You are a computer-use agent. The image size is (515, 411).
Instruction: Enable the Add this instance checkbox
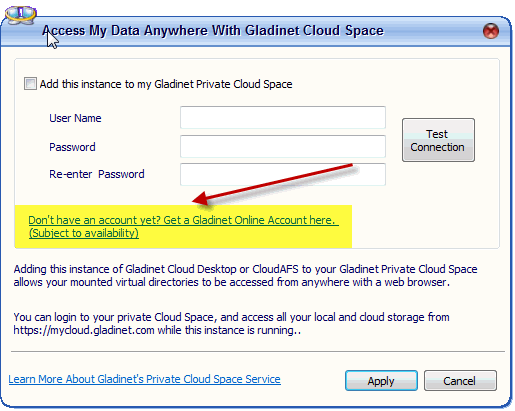tap(30, 84)
